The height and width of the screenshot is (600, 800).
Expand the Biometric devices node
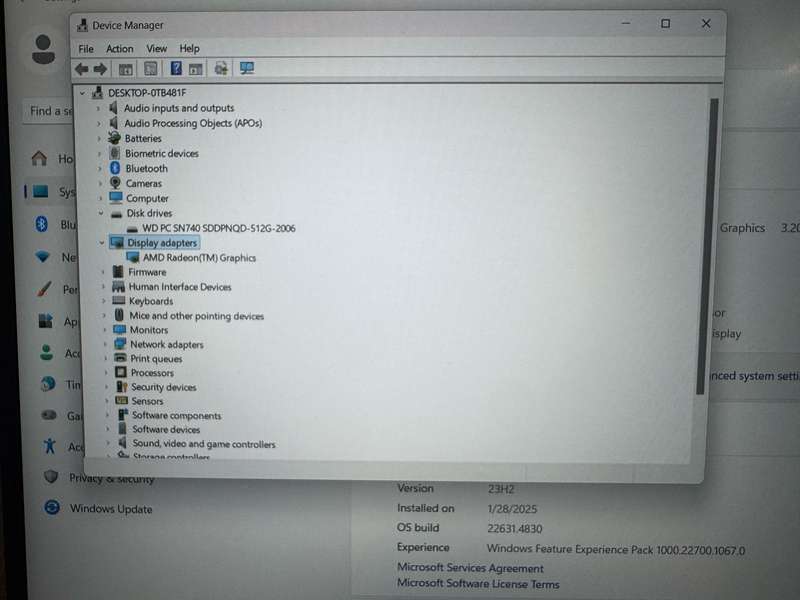tap(99, 153)
